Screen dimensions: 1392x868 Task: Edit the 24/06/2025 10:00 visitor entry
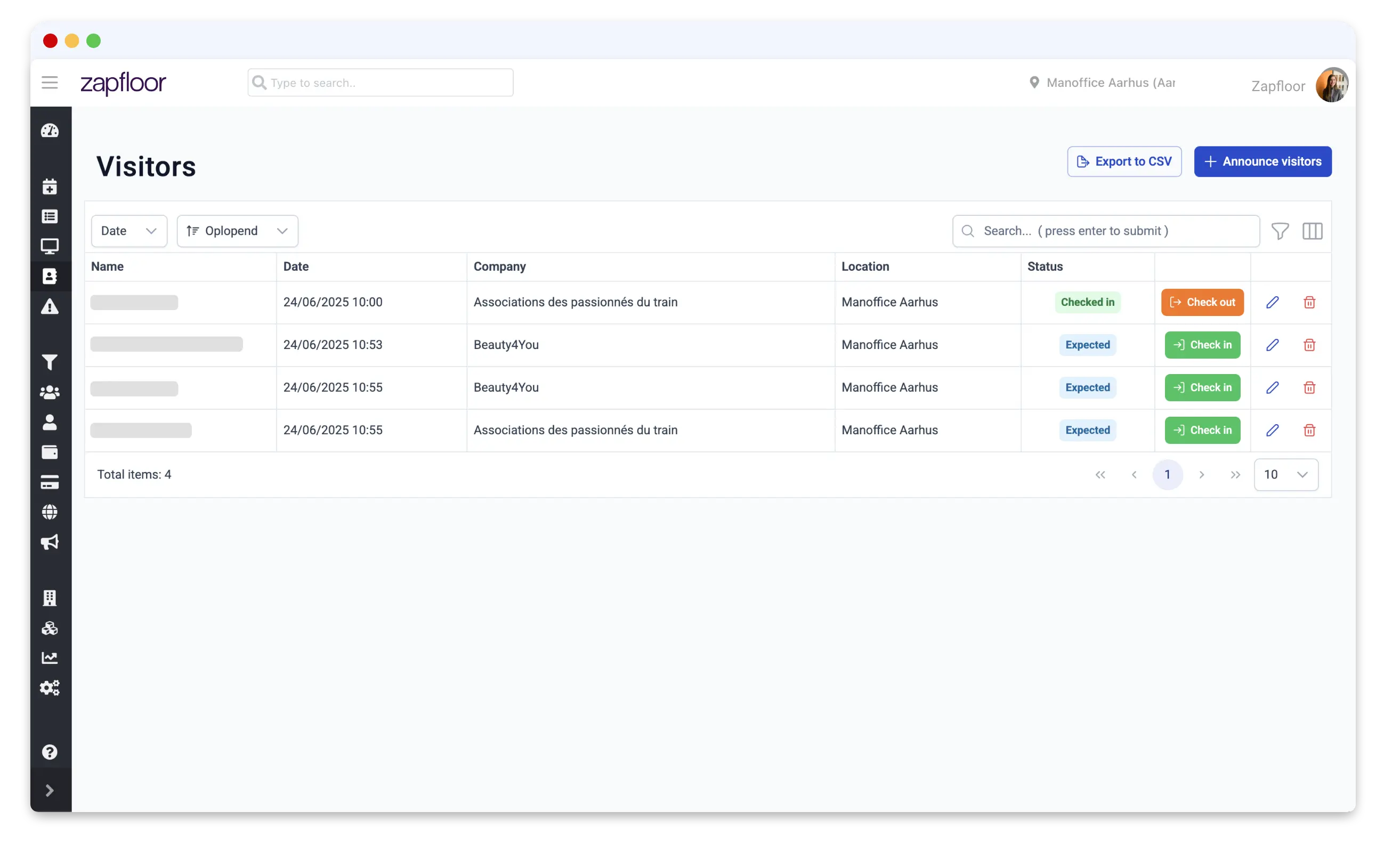(x=1272, y=303)
